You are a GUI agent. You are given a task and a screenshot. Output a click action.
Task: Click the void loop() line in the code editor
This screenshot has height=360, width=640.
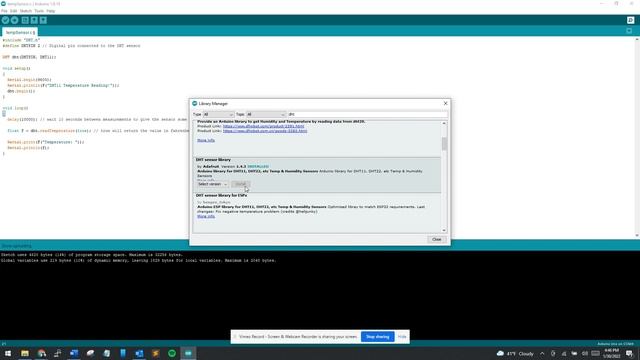coord(16,108)
